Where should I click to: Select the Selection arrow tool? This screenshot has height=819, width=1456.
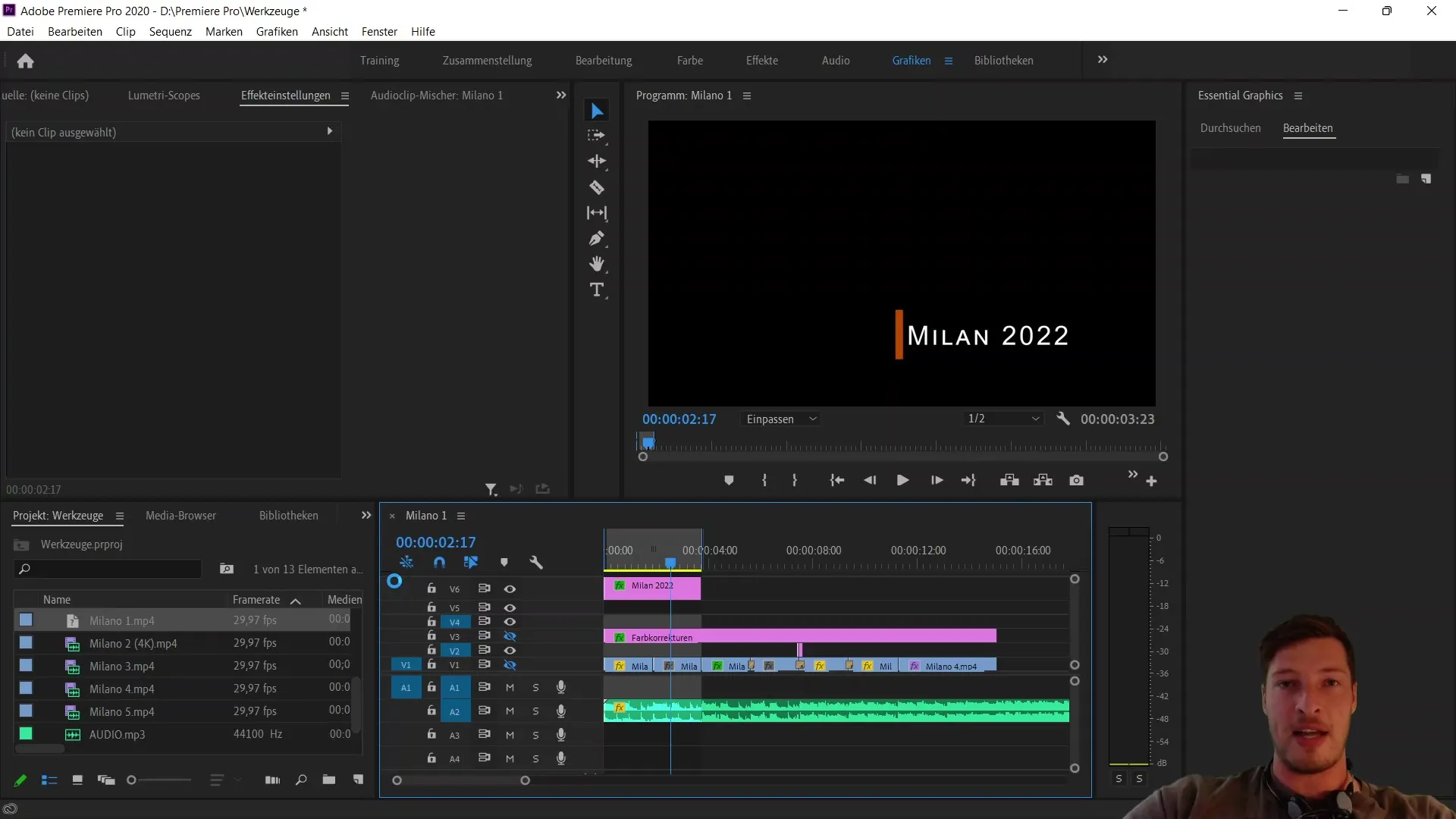point(597,111)
